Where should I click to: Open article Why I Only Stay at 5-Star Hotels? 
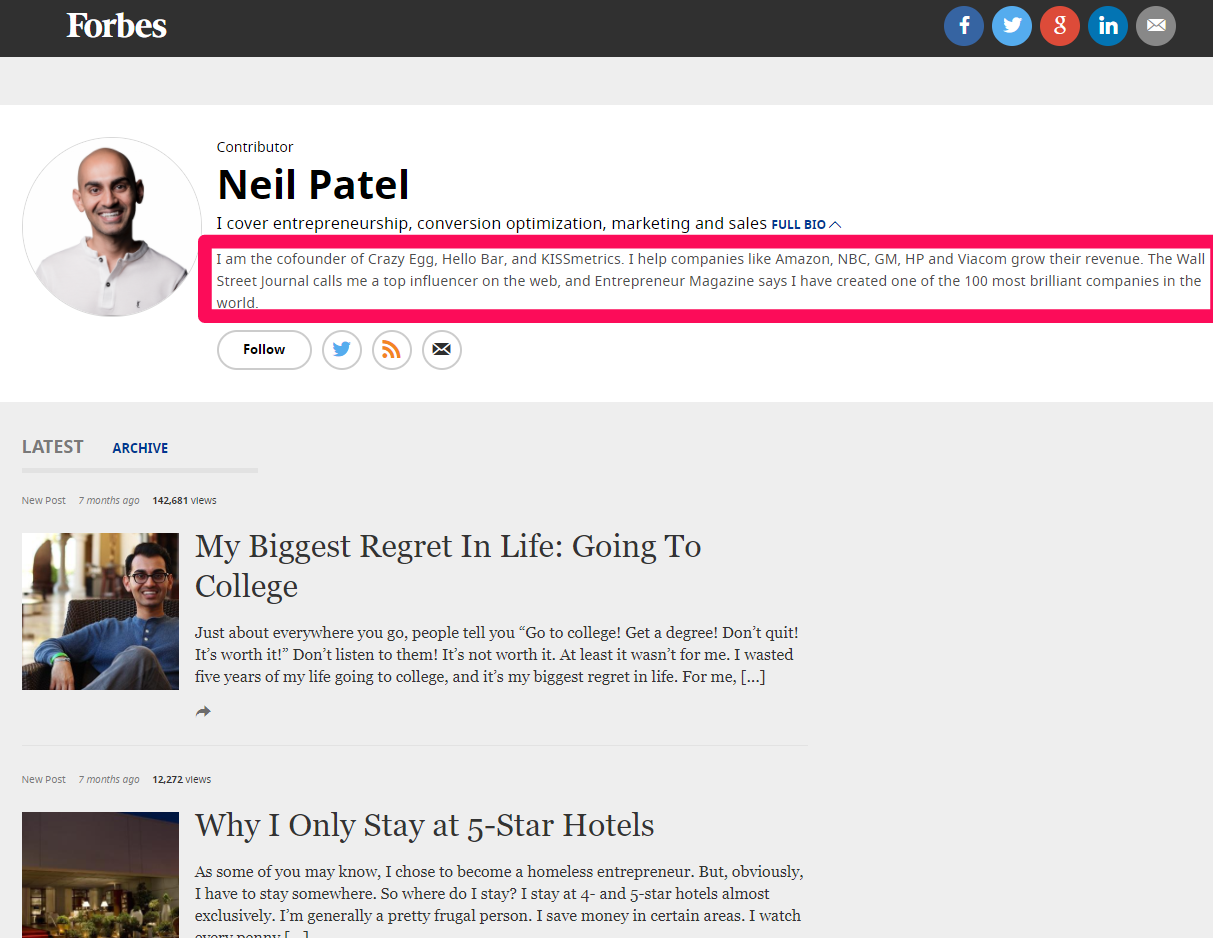(x=425, y=825)
